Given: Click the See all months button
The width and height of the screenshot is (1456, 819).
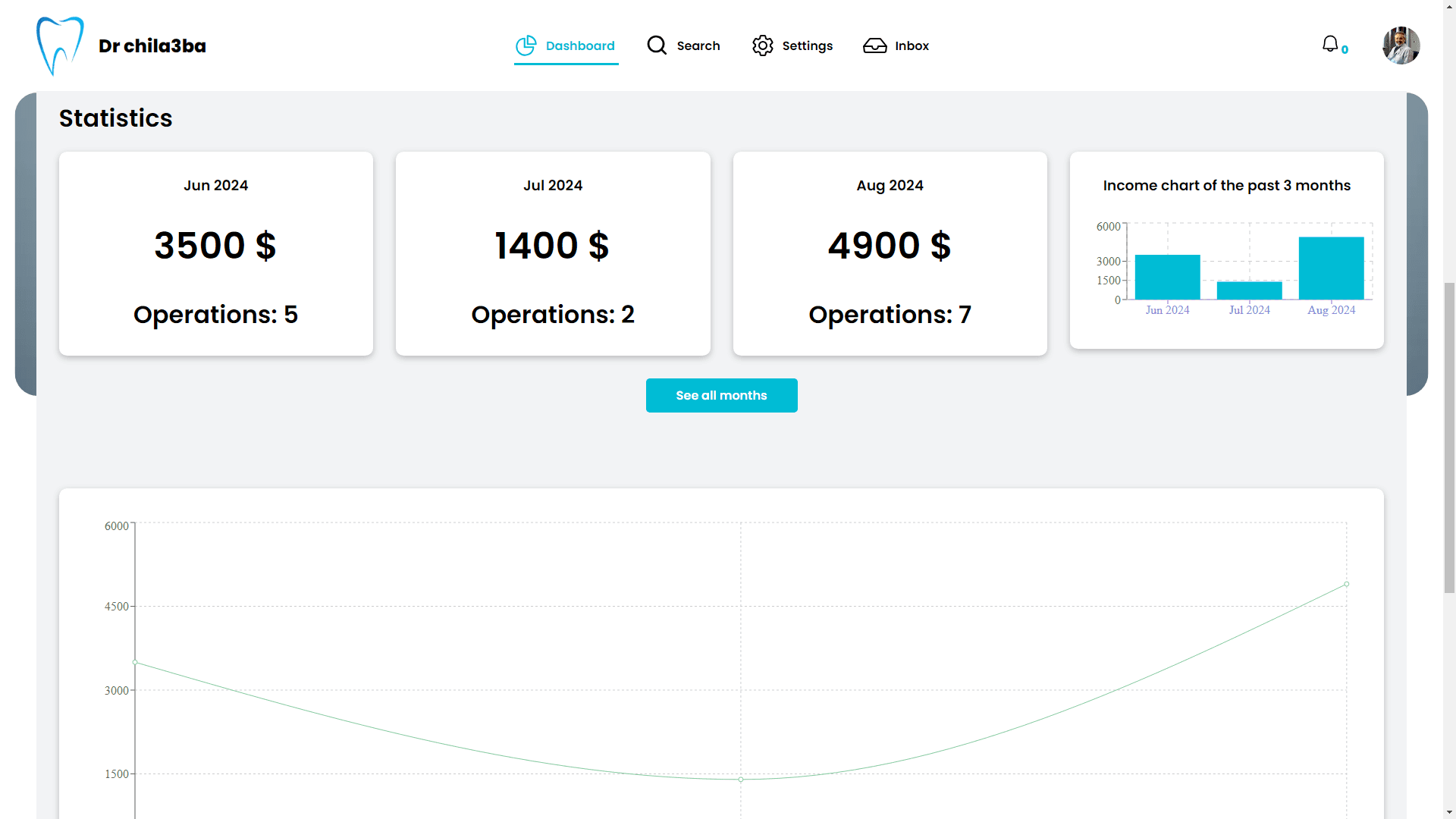Looking at the screenshot, I should point(721,395).
